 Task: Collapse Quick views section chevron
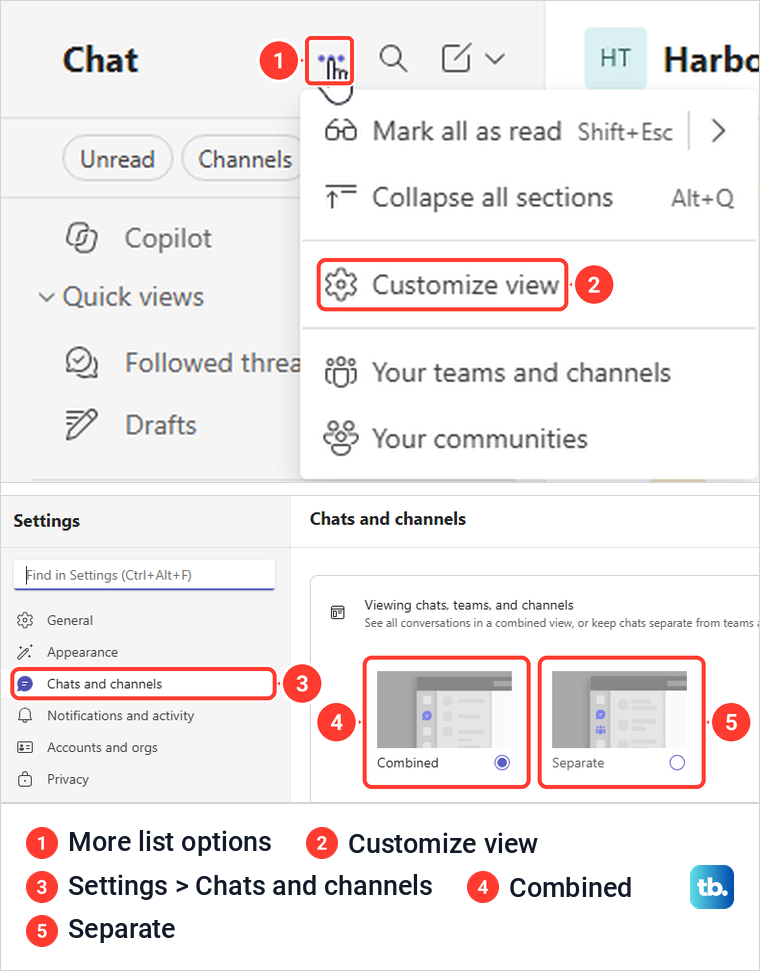coord(46,297)
